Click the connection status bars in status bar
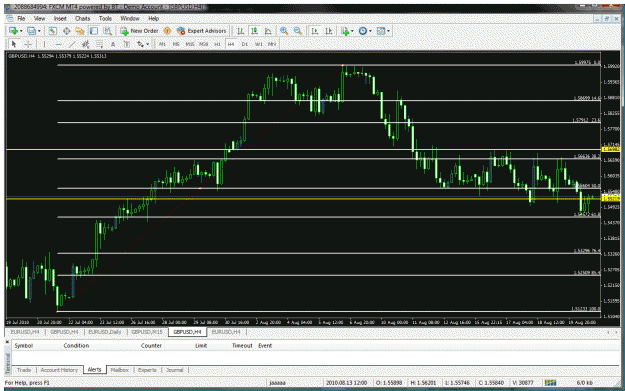The width and height of the screenshot is (625, 391). (x=550, y=383)
